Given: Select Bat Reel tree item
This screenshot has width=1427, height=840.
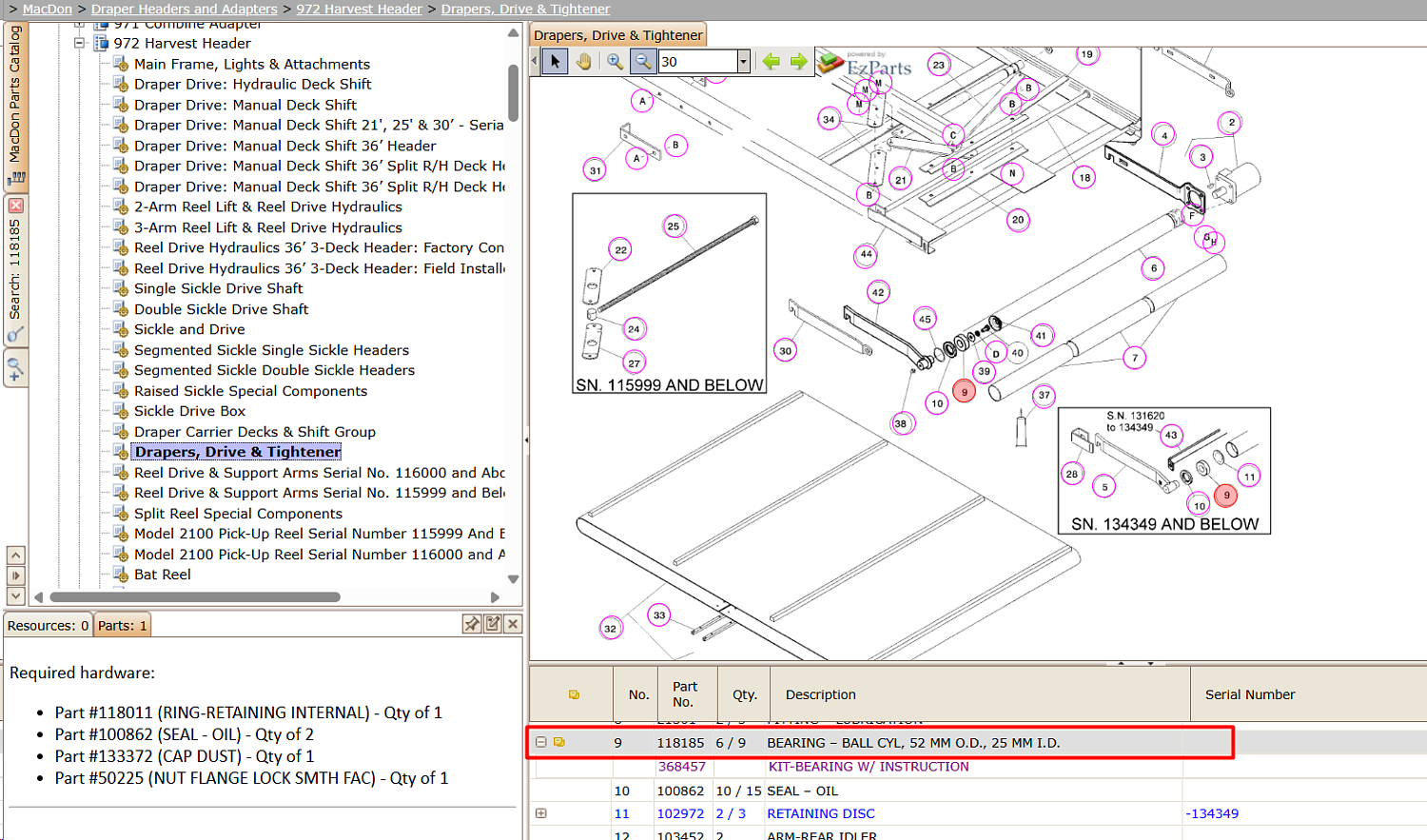Looking at the screenshot, I should pyautogui.click(x=163, y=575).
